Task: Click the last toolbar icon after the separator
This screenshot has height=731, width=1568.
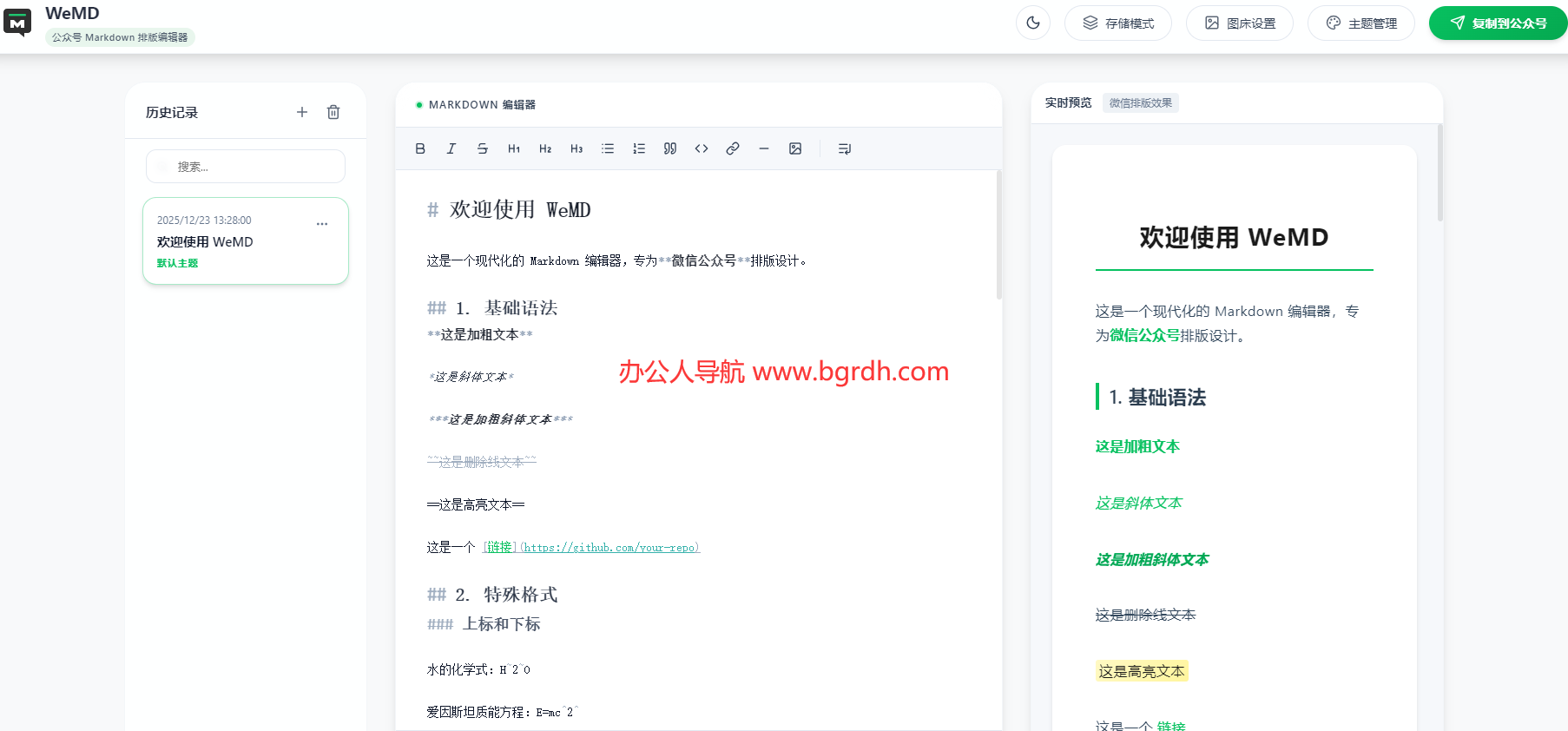Action: 845,148
